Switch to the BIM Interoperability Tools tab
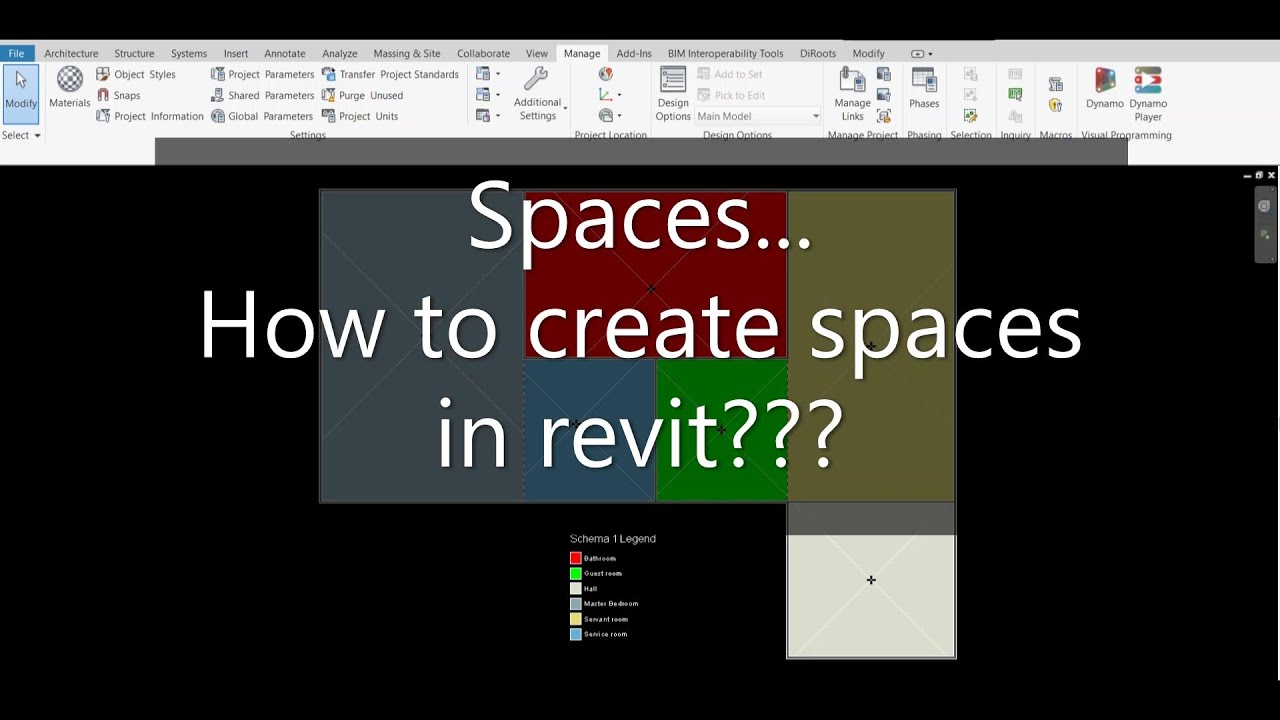The image size is (1280, 720). tap(726, 54)
